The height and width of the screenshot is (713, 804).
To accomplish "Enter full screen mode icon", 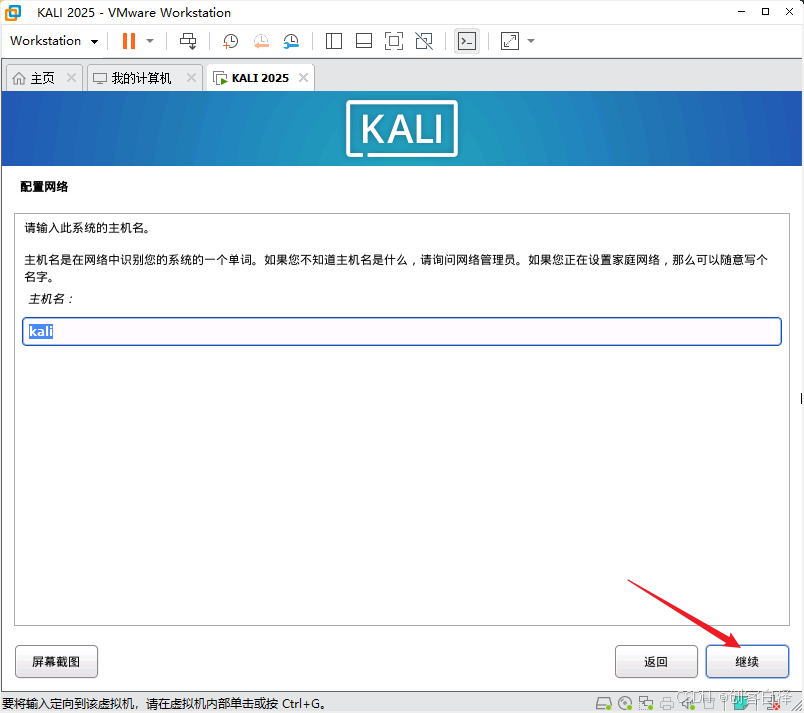I will pos(394,41).
